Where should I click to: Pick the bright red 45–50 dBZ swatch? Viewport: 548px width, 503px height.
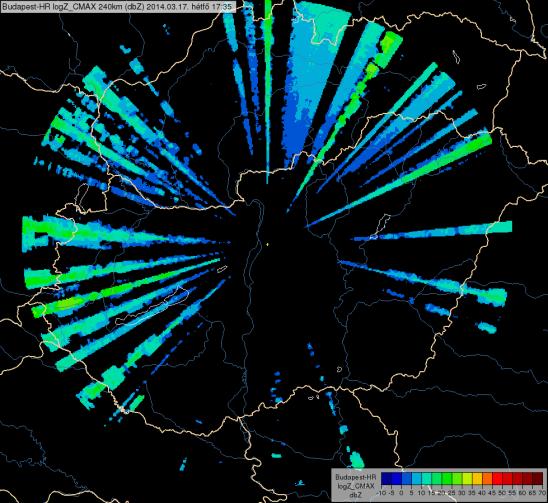click(497, 478)
